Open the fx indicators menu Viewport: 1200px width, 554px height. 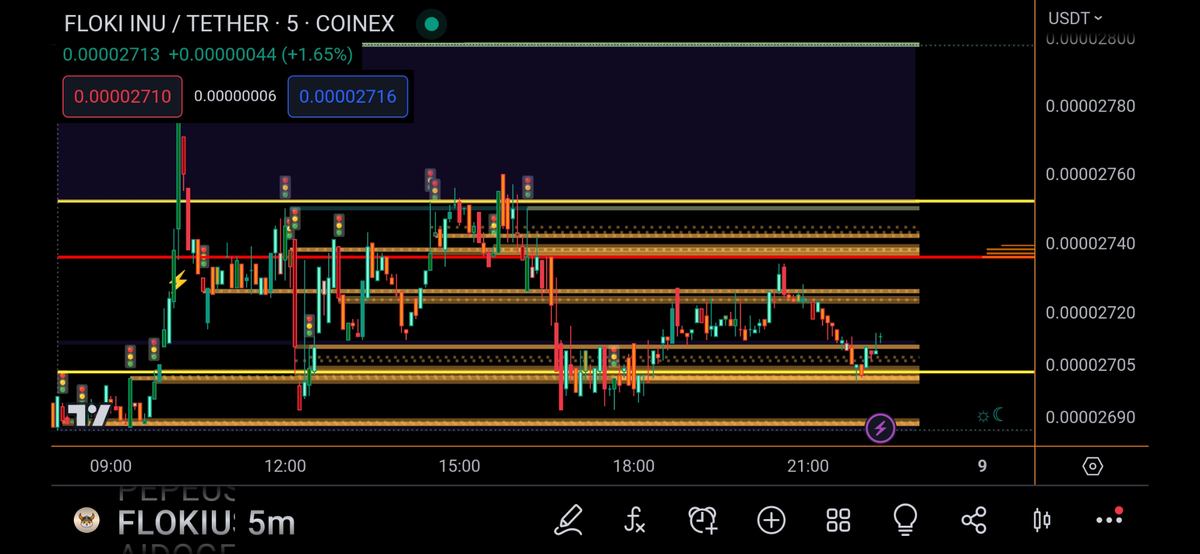point(635,519)
